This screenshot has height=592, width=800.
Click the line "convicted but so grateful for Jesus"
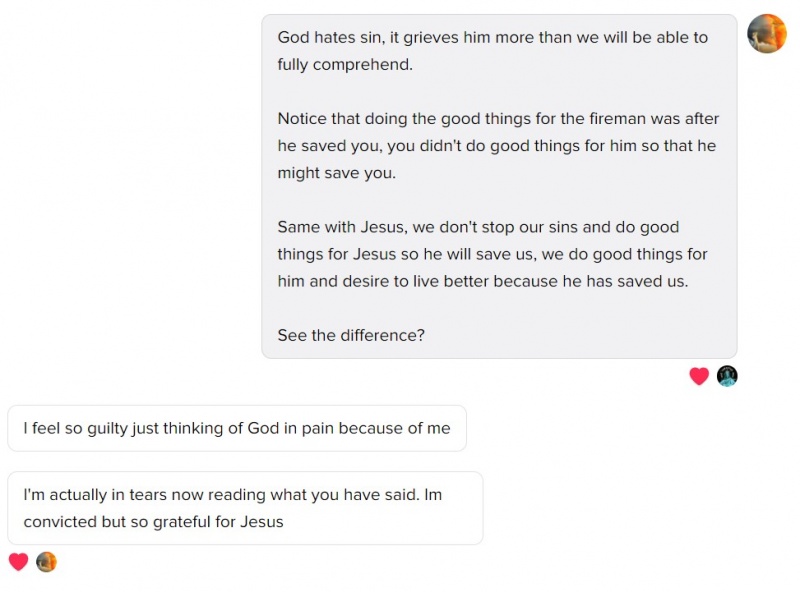(153, 521)
